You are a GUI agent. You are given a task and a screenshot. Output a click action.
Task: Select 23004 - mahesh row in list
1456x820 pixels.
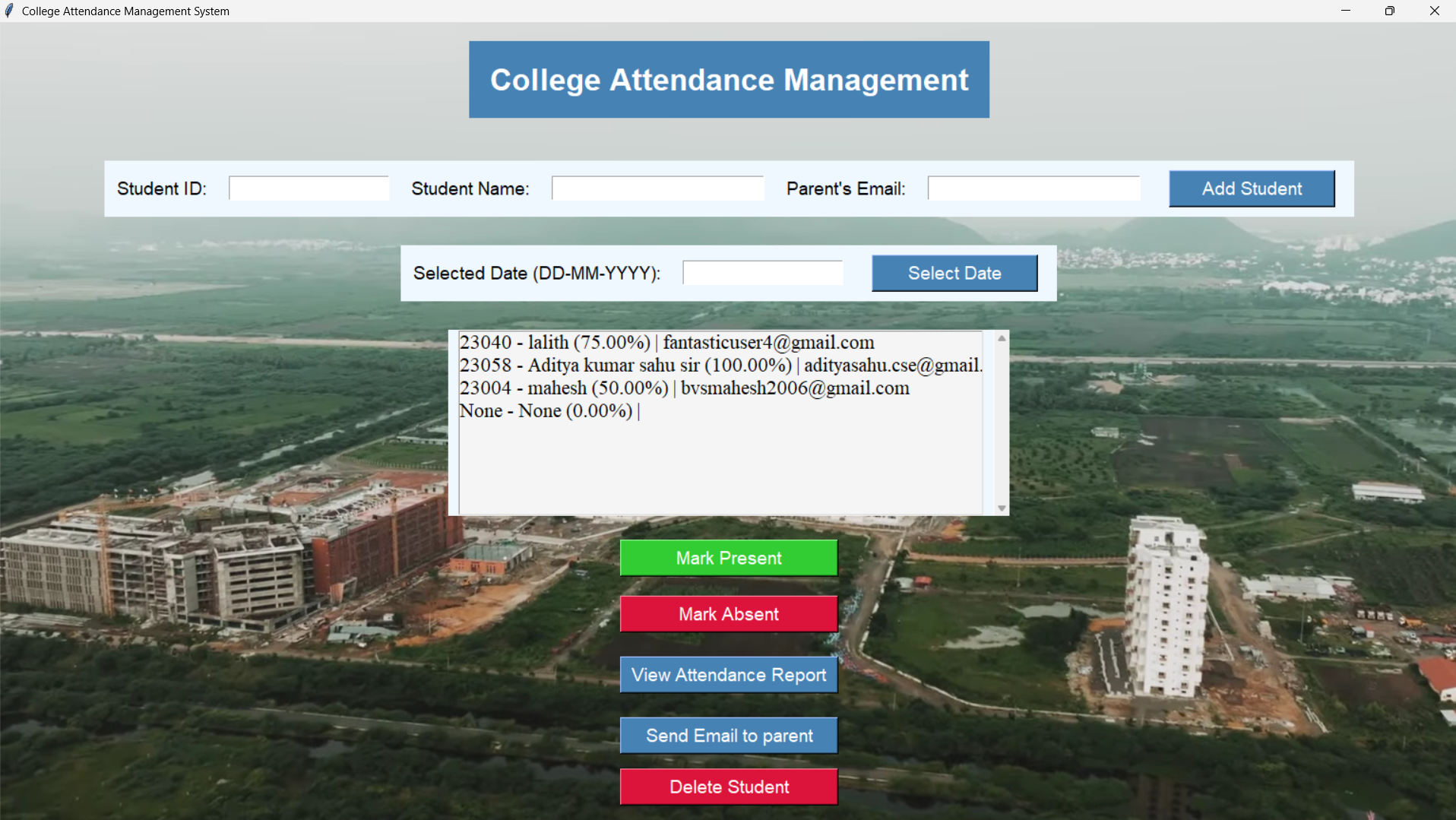(x=720, y=388)
